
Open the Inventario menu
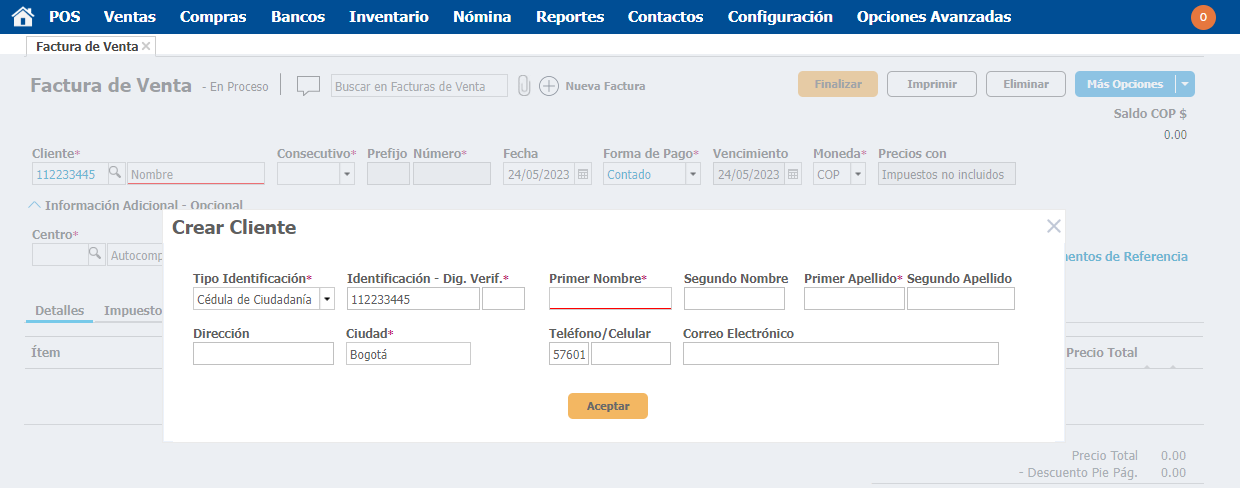[x=391, y=17]
